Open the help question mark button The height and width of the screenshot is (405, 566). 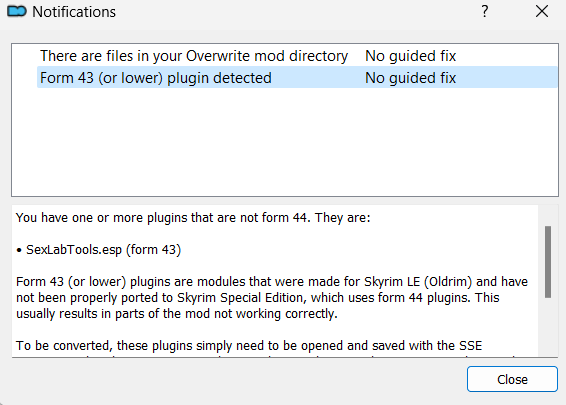[485, 12]
